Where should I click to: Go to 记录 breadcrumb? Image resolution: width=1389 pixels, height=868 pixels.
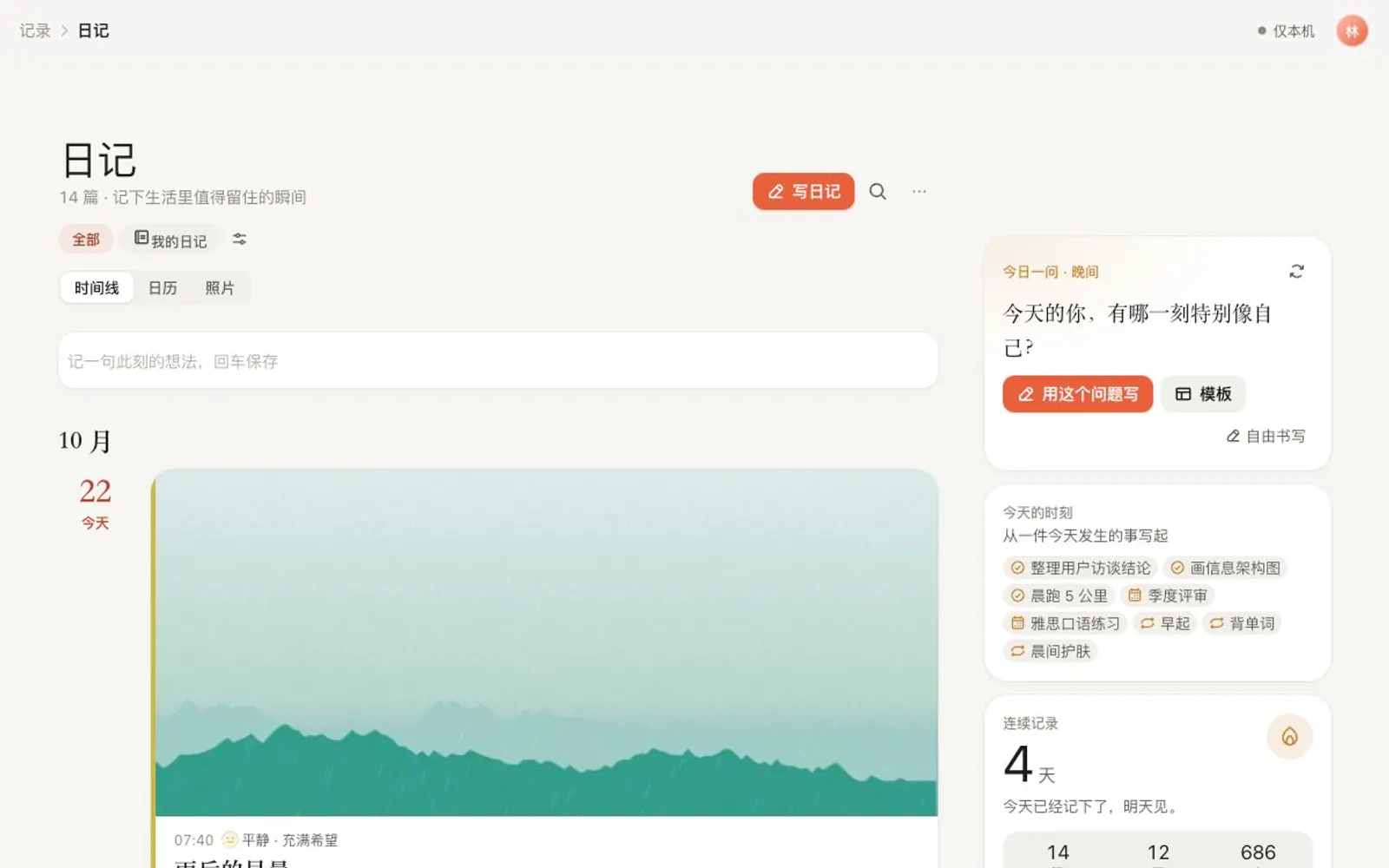[x=35, y=31]
